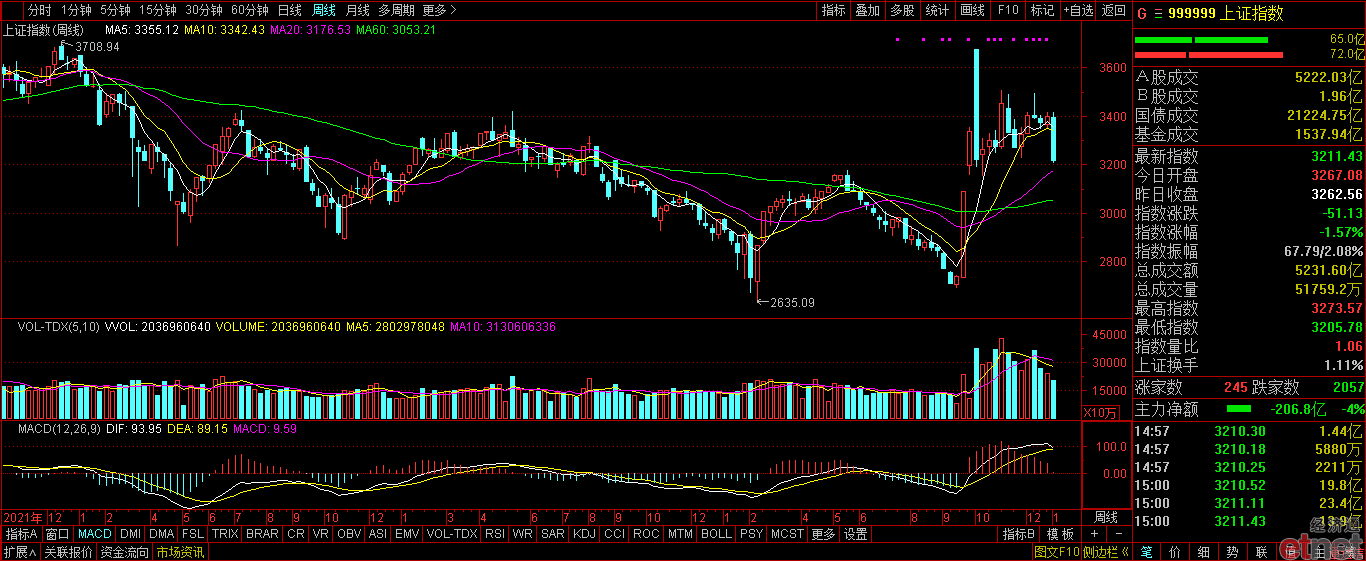Select the DMI indicator tab
Screen dimensions: 1366x561
point(131,534)
